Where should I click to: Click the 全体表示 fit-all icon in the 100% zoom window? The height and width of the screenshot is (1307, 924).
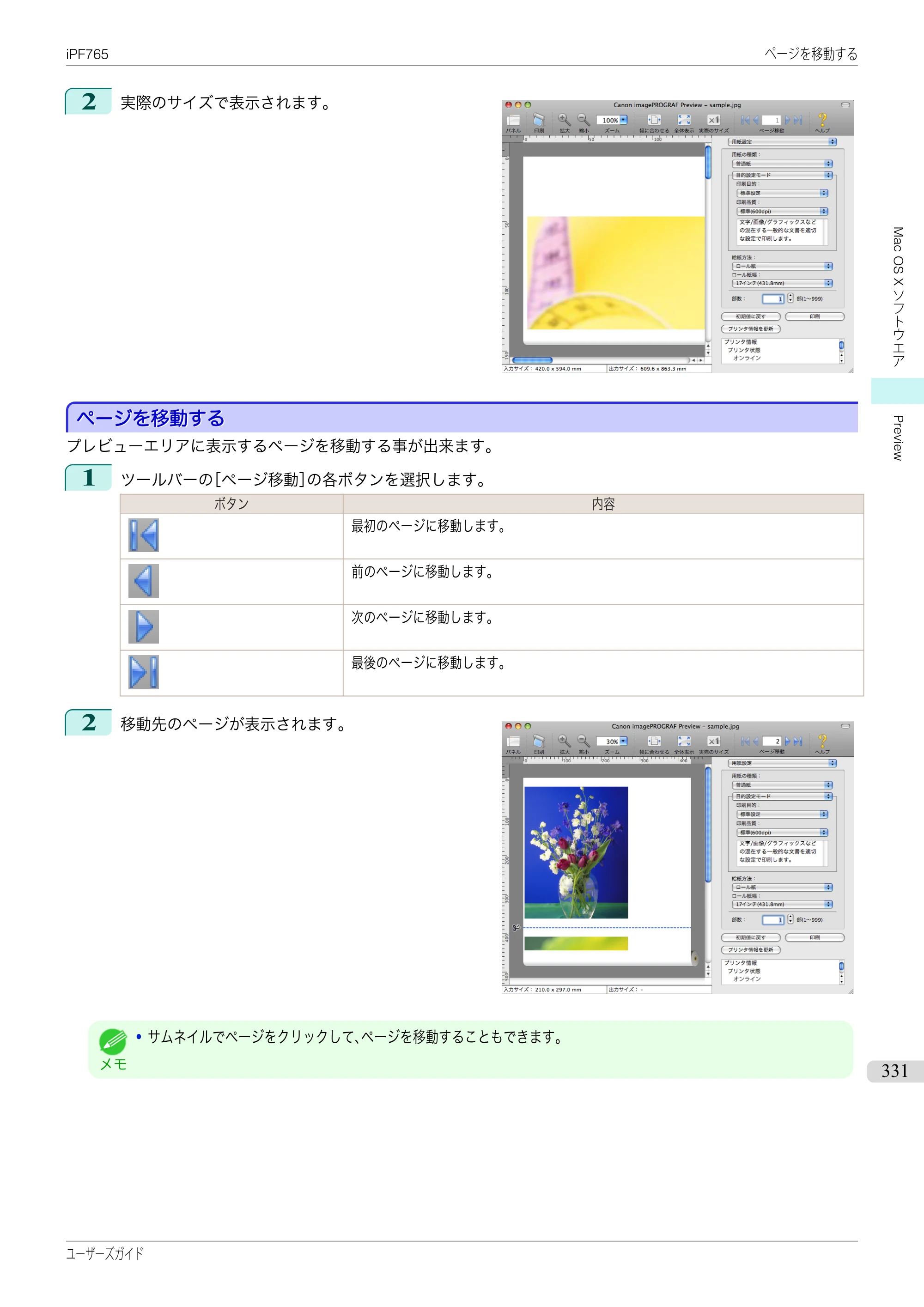click(684, 120)
